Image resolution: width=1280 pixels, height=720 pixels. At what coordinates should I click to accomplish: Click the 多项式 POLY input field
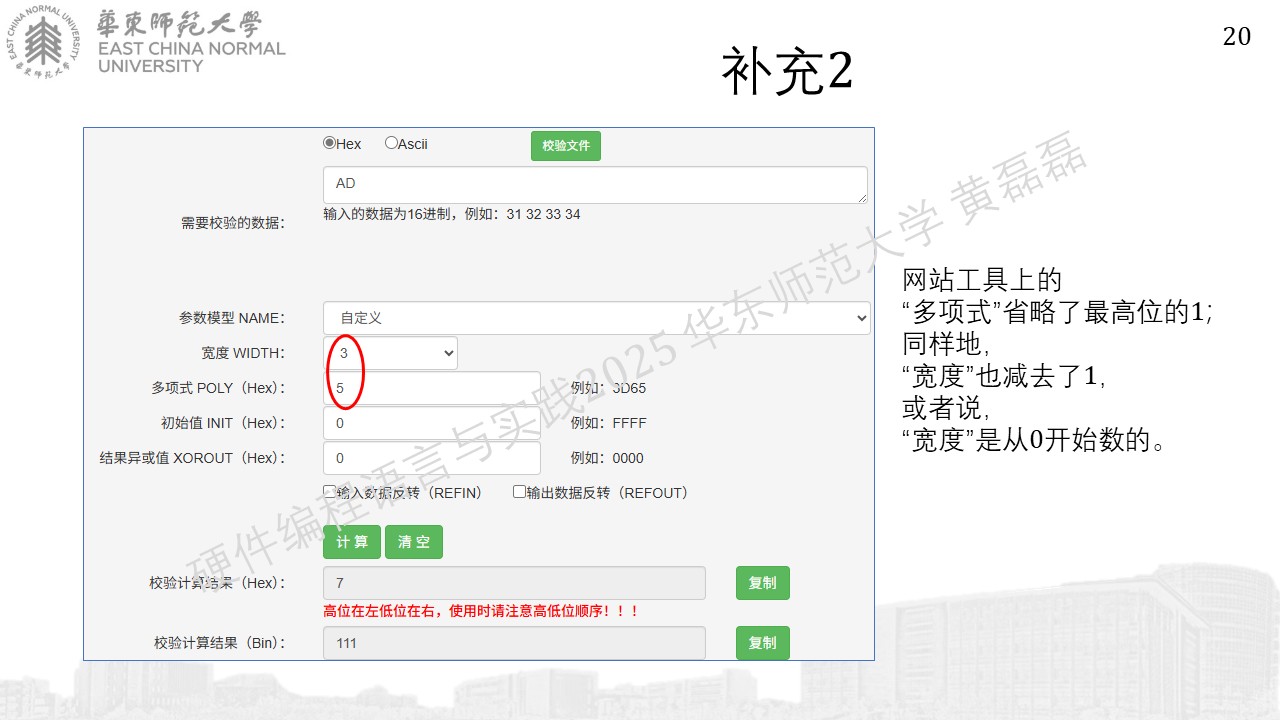coord(432,388)
